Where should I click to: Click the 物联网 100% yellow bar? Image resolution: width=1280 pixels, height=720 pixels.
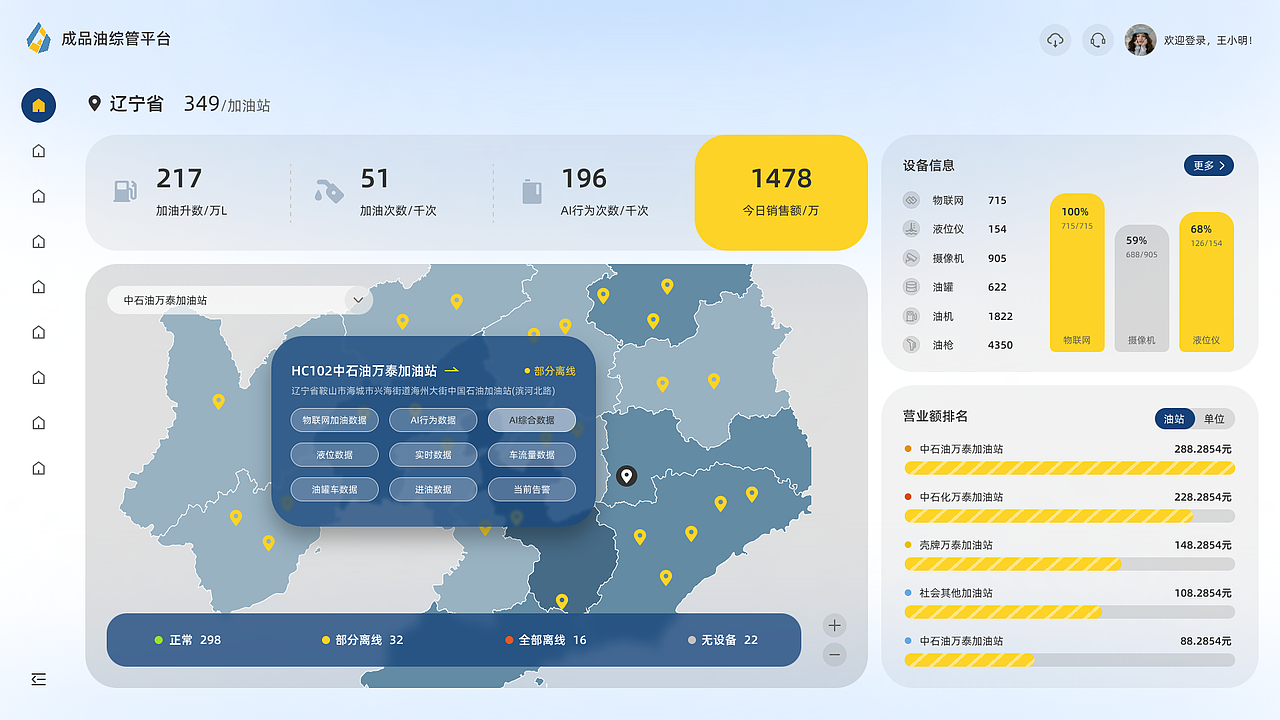pos(1077,272)
